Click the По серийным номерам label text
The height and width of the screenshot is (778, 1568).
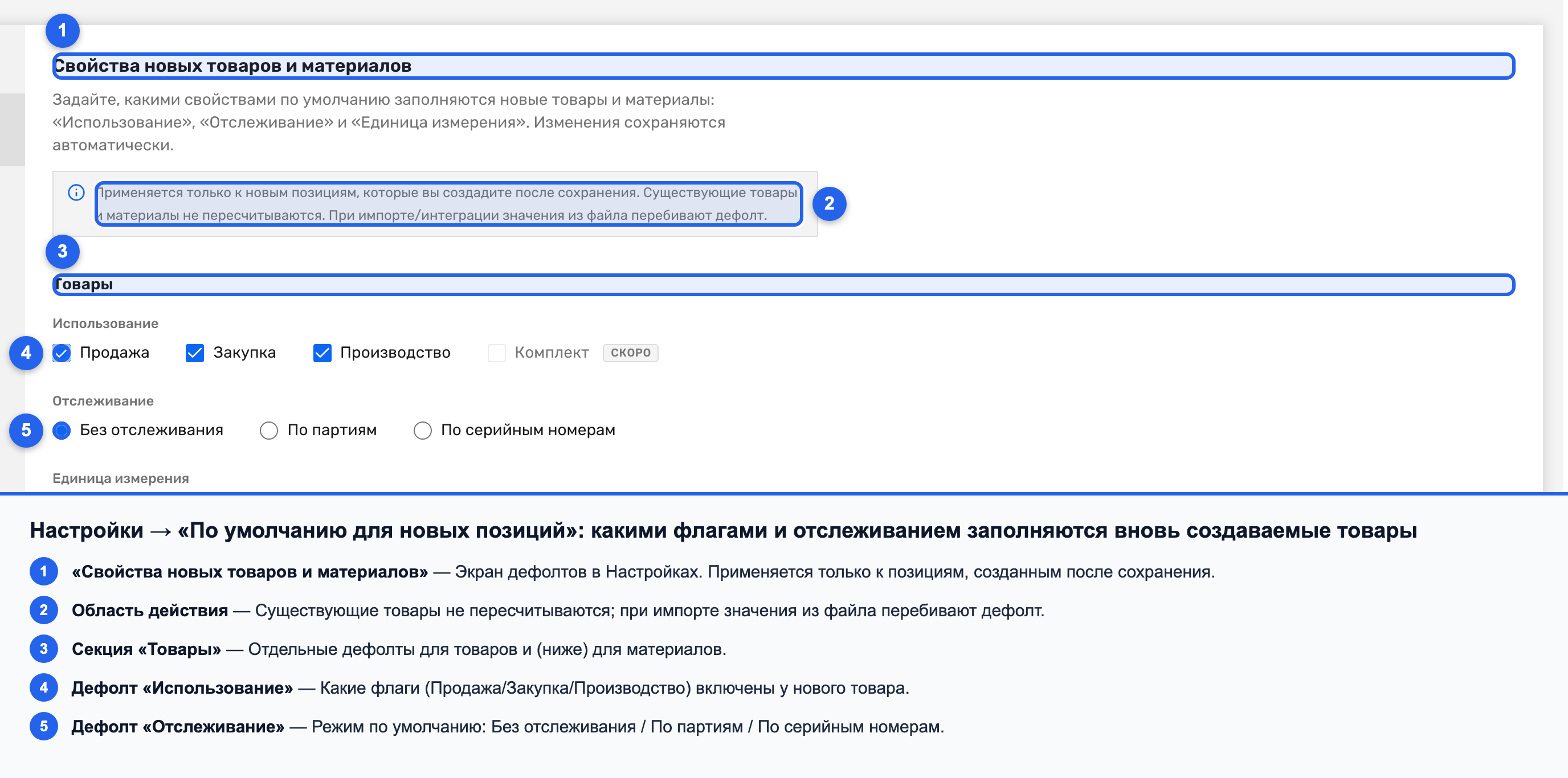pos(528,431)
